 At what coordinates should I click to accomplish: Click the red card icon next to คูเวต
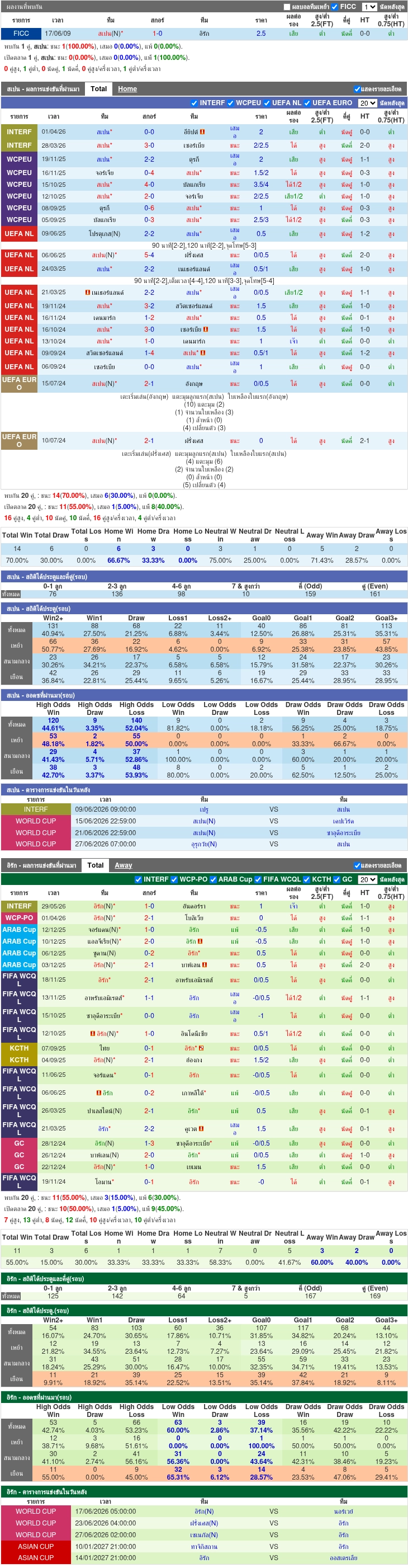201,1128
